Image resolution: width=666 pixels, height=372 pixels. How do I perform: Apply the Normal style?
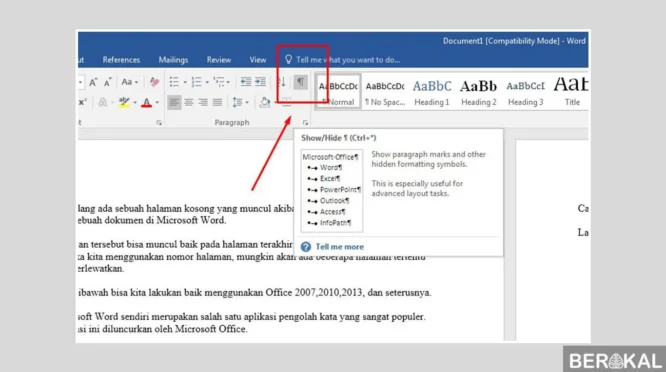339,92
